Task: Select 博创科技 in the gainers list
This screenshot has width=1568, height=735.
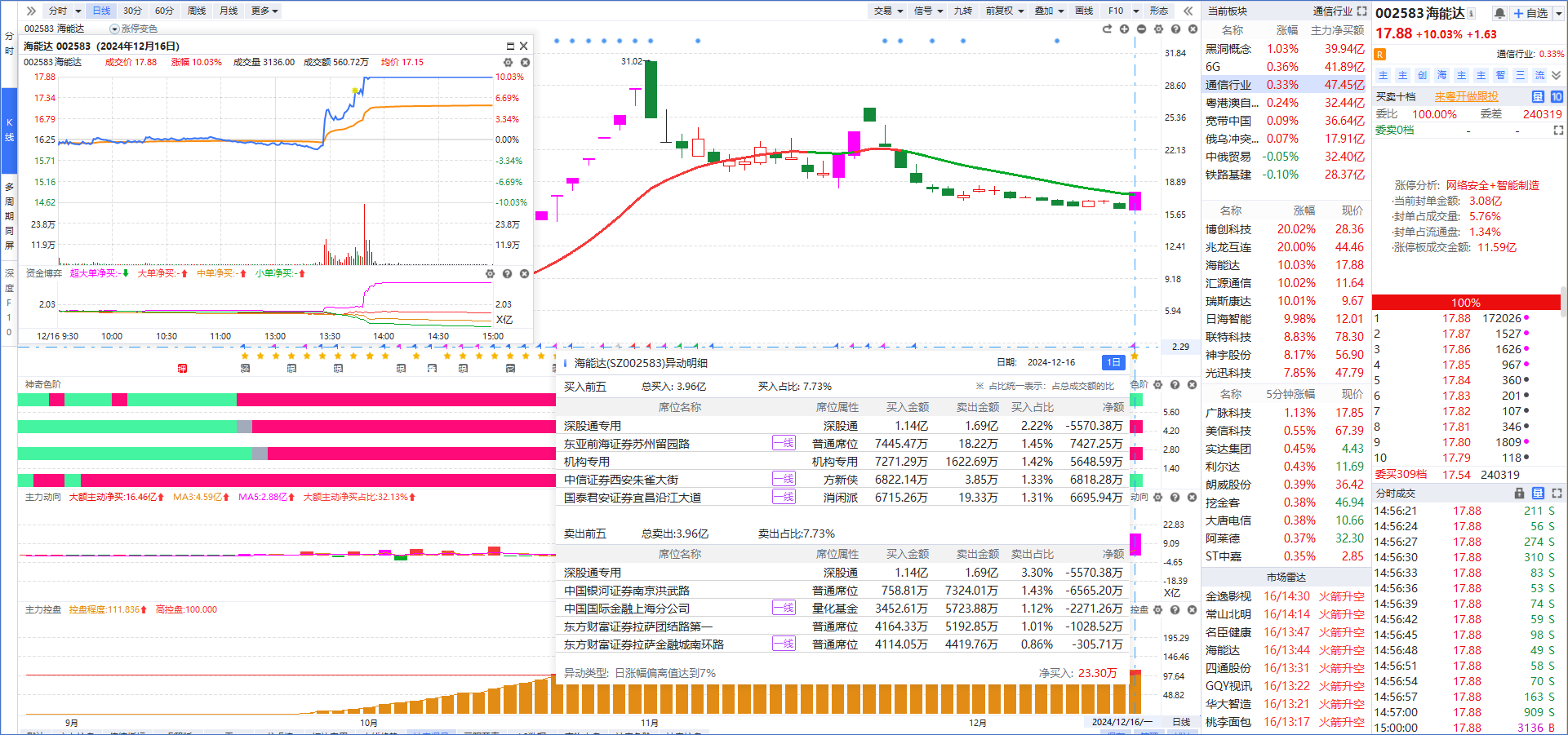Action: [x=1228, y=229]
